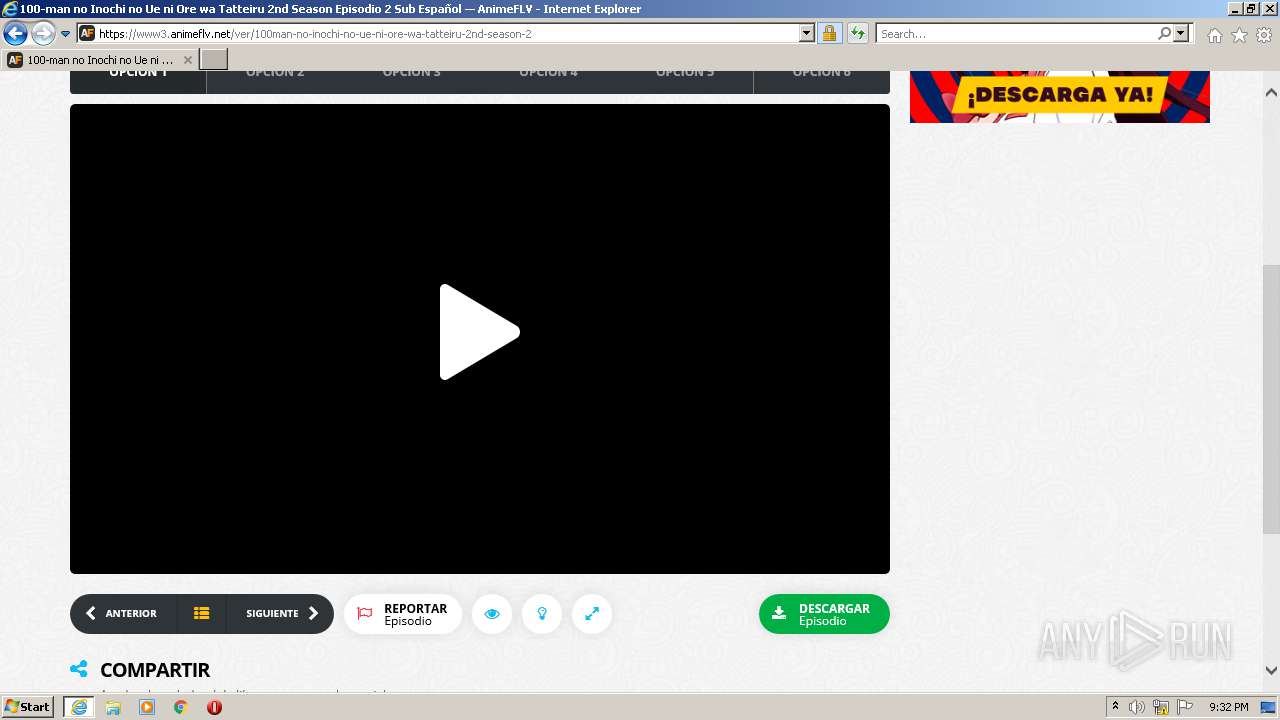
Task: Click DESCARGAR Episodio green button
Action: point(824,614)
